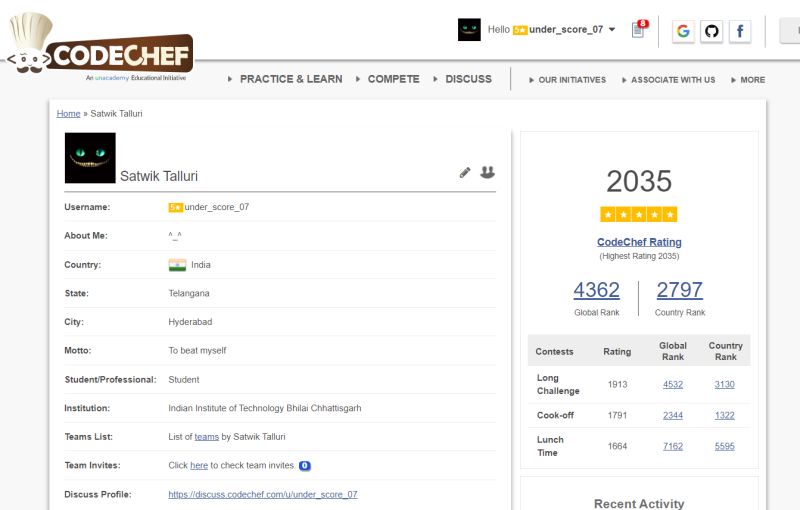Viewport: 800px width, 510px height.
Task: Open Long Challenge country rank 3130
Action: click(724, 385)
